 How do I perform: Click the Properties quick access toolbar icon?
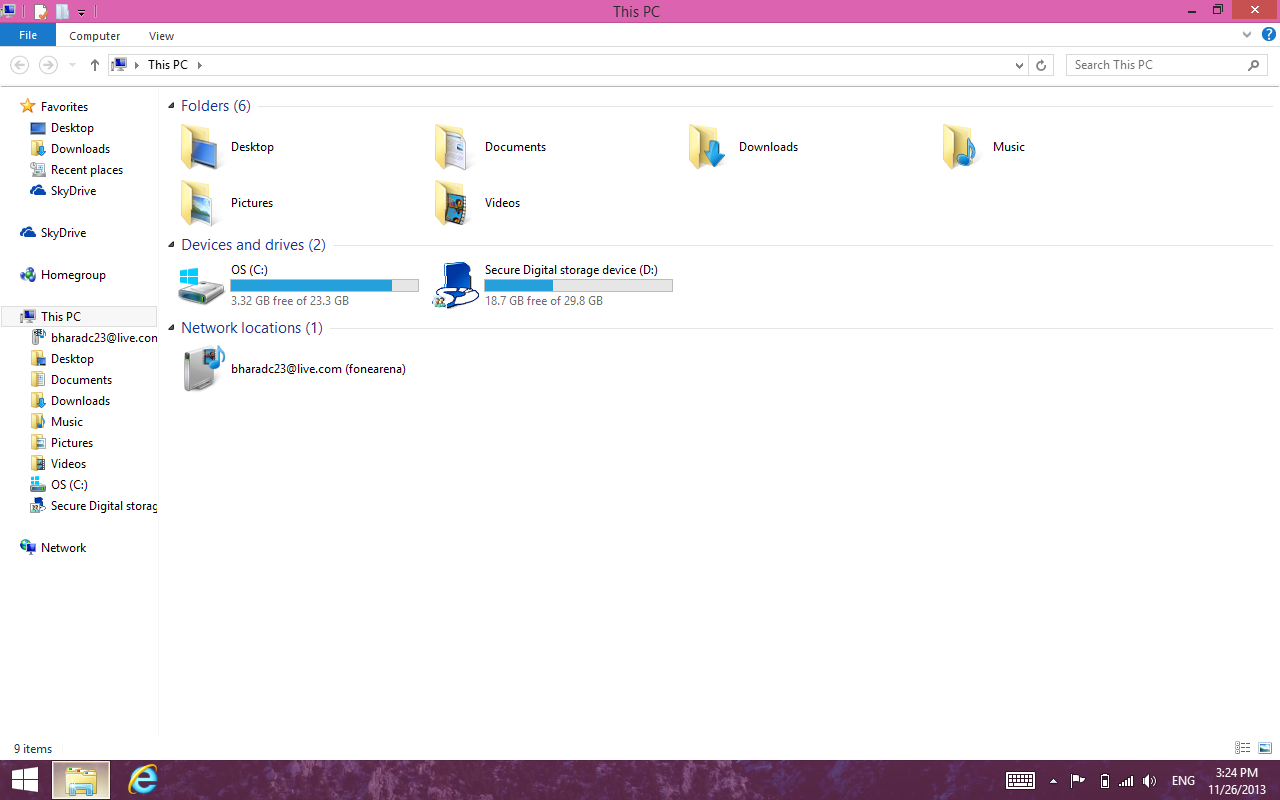tap(41, 12)
